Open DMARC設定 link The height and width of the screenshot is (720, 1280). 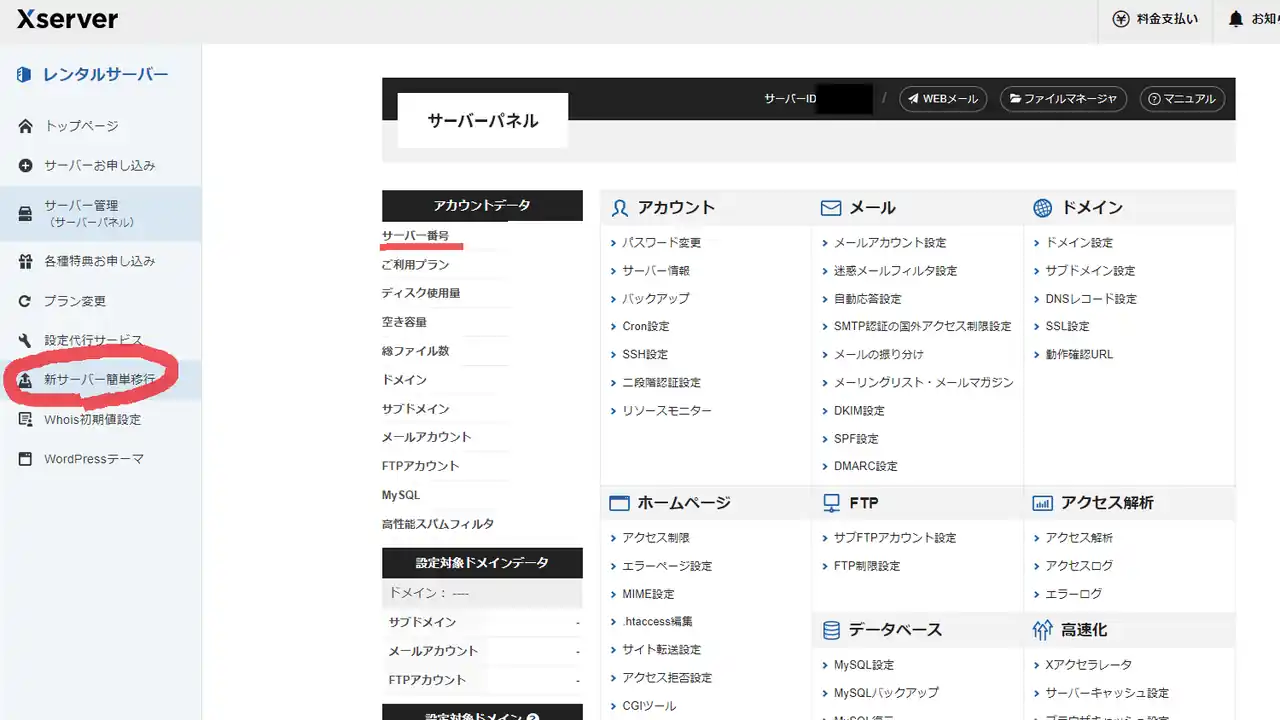(x=866, y=467)
